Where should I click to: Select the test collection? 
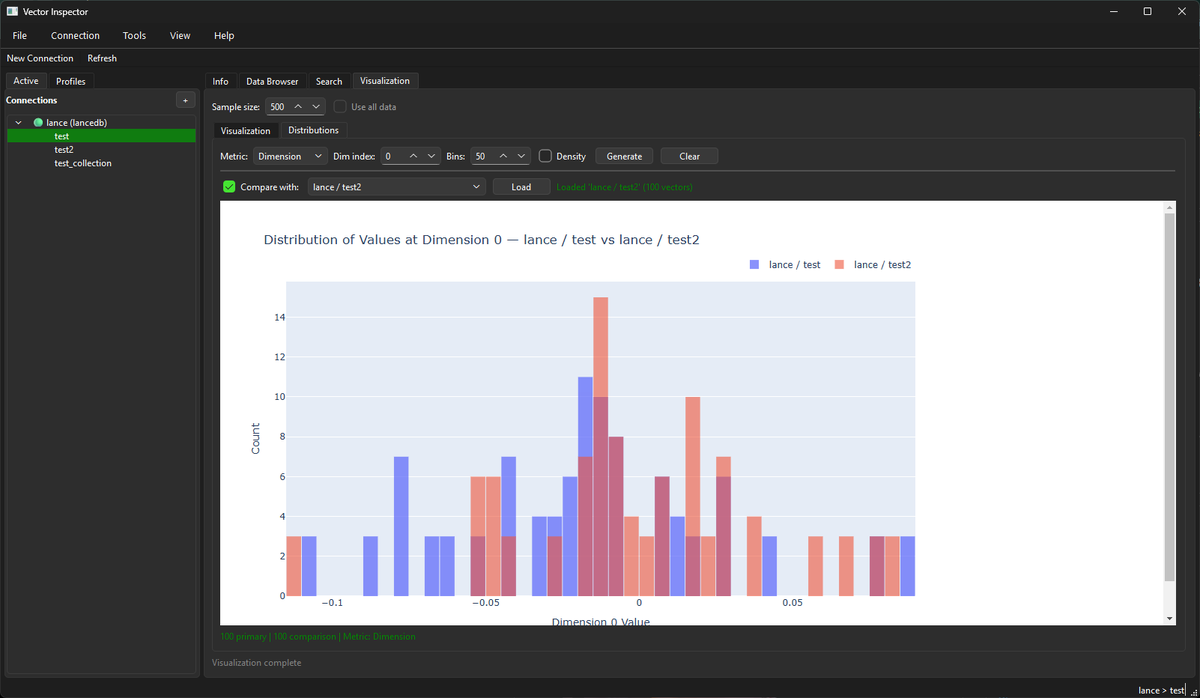pos(101,136)
